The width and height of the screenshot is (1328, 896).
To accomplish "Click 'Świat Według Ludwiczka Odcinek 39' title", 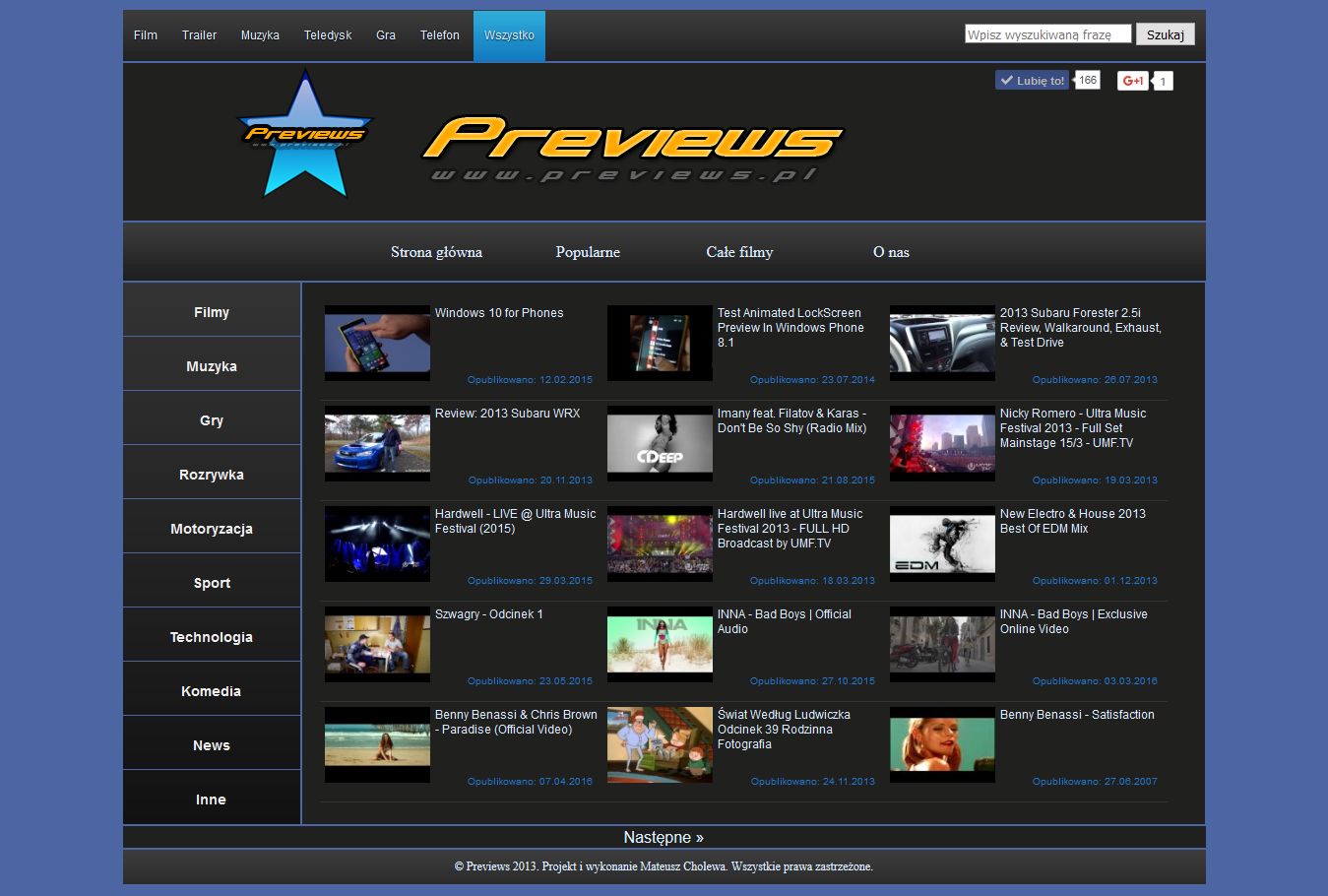I will (x=784, y=730).
